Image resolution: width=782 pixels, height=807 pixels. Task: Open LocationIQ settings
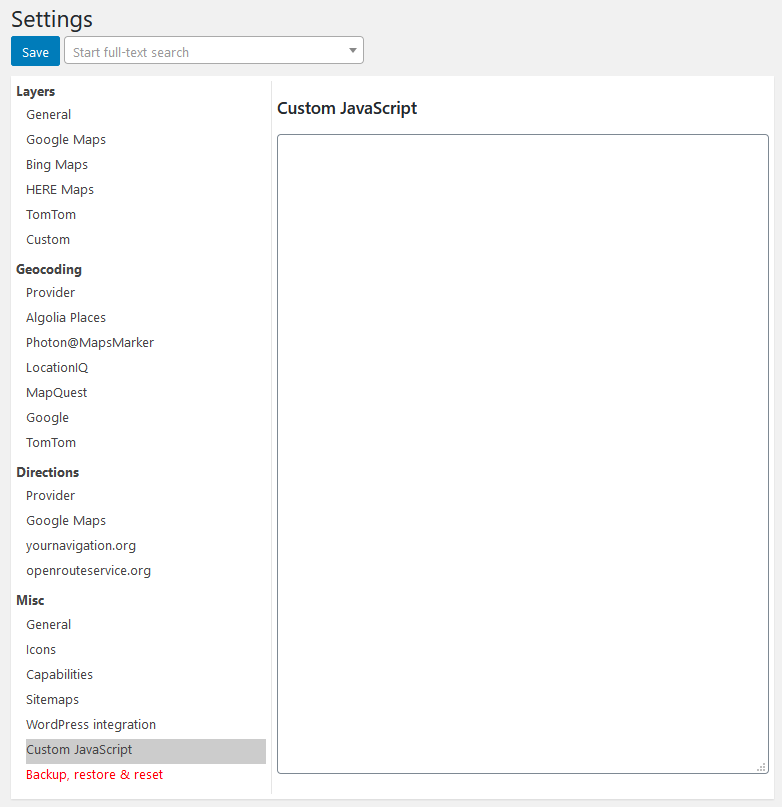pyautogui.click(x=57, y=368)
